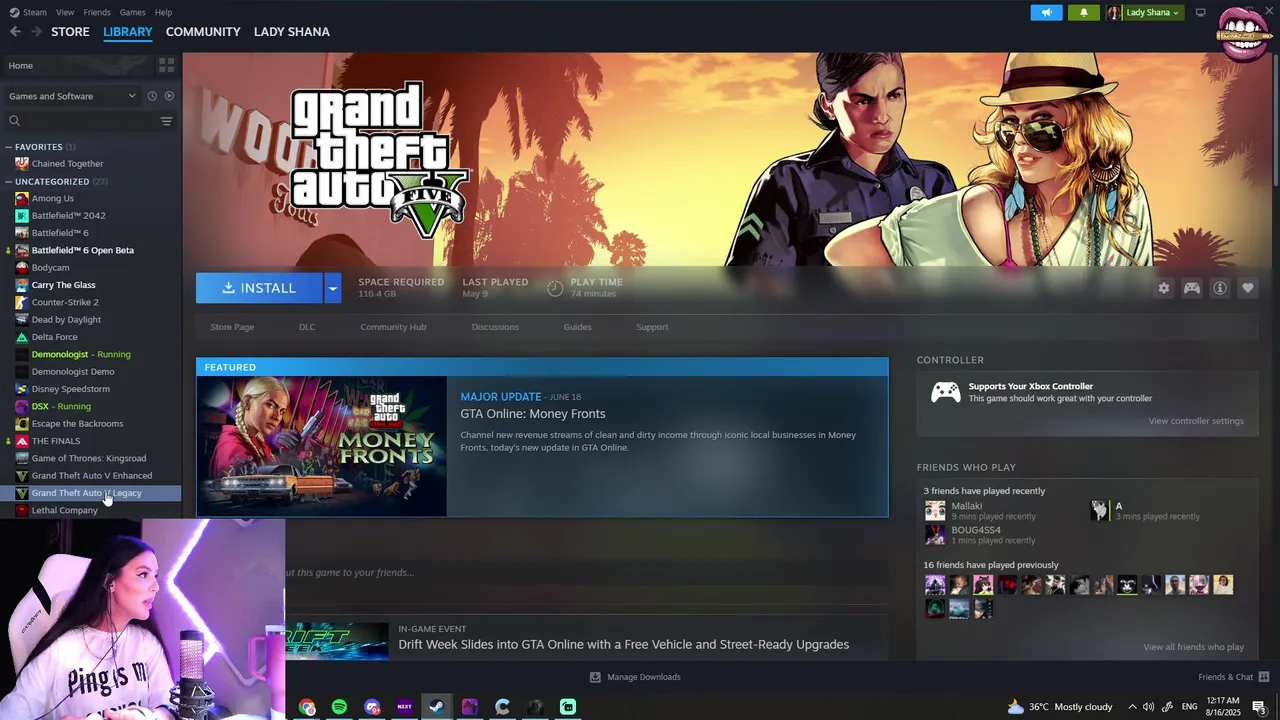Open the announcements megaphone button
This screenshot has height=720, width=1280.
(1046, 12)
